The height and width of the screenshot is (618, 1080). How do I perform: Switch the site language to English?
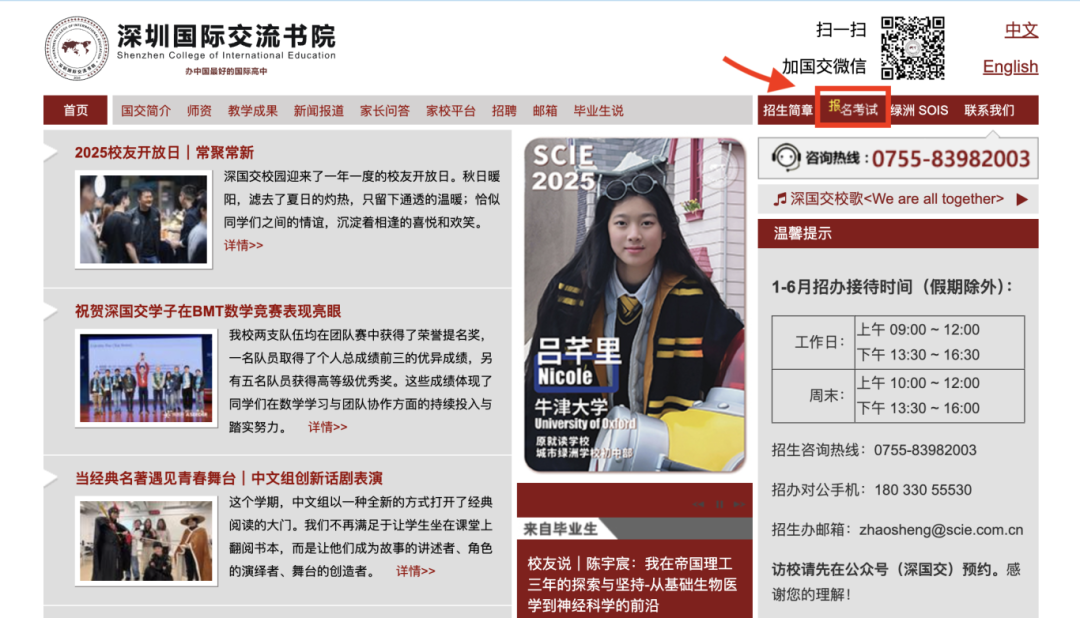tap(1010, 66)
